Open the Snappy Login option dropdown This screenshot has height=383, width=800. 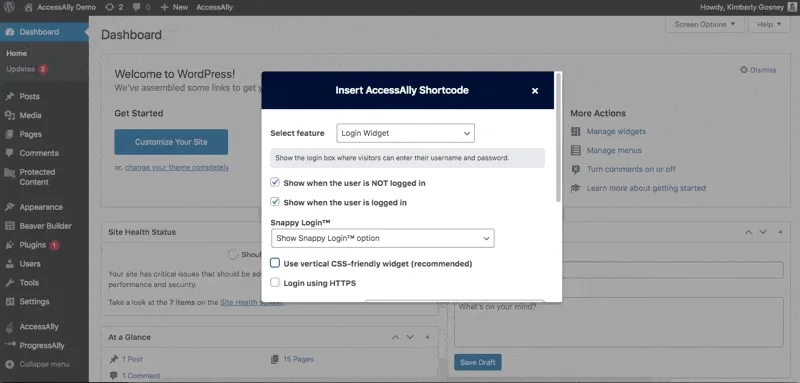pos(383,238)
